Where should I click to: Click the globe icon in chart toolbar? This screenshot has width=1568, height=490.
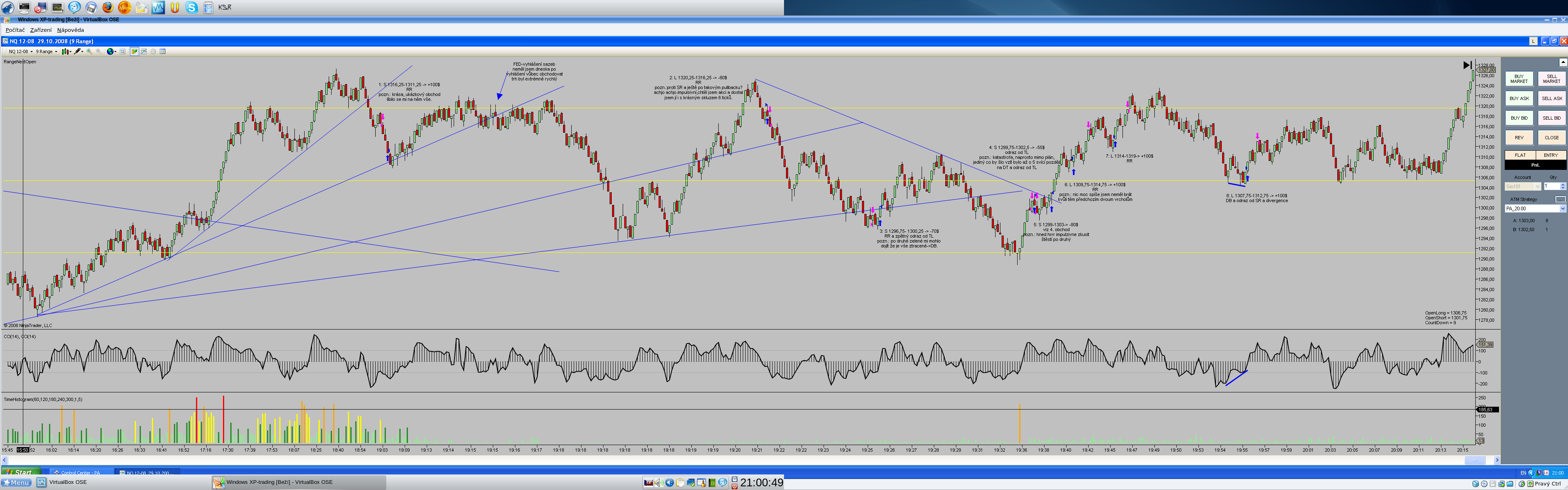110,52
